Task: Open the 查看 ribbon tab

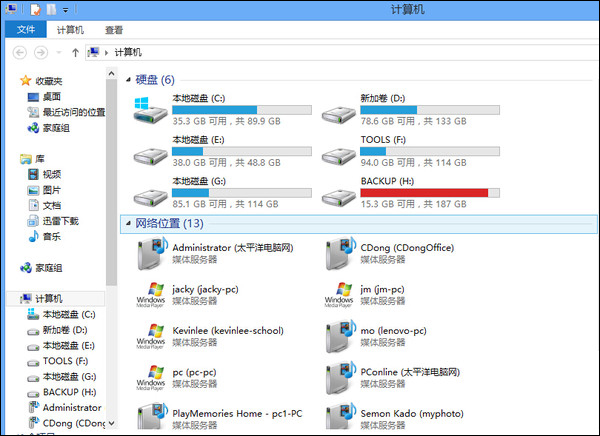Action: [x=114, y=30]
